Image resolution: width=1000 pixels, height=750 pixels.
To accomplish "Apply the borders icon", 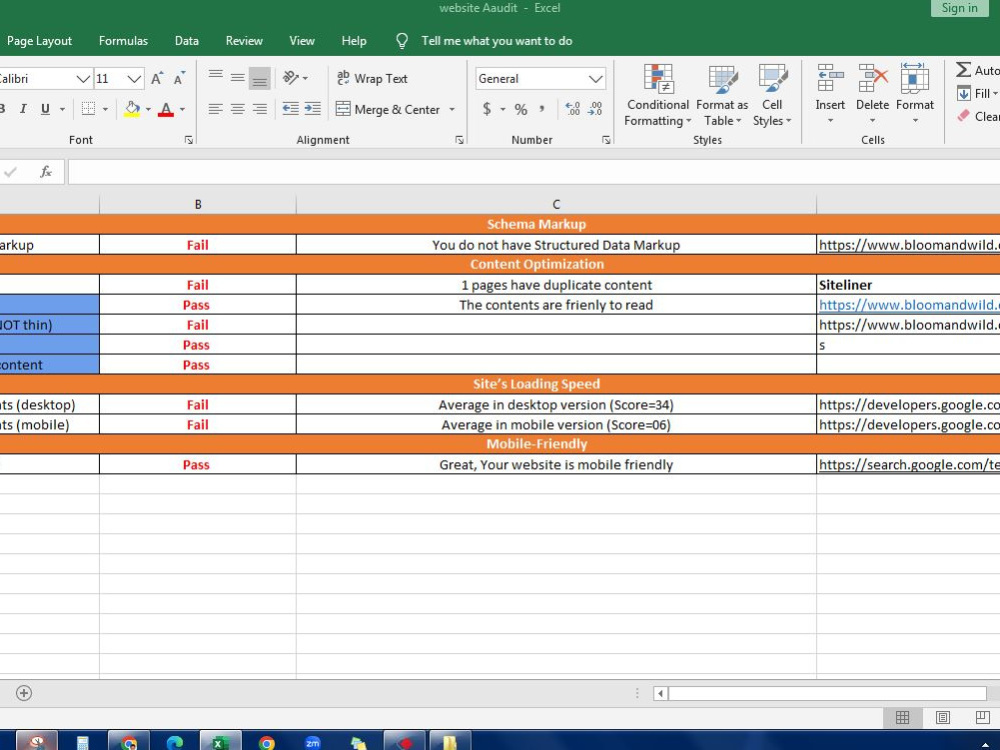I will point(89,109).
